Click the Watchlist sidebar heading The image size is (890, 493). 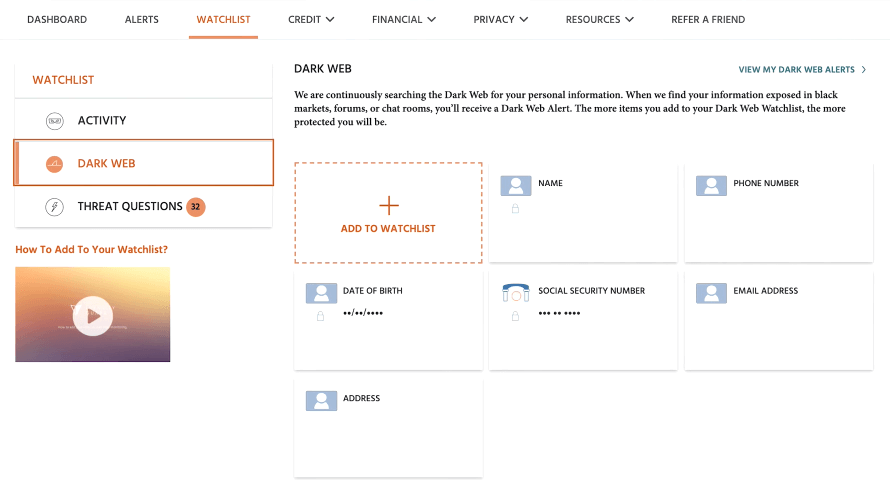pos(63,80)
